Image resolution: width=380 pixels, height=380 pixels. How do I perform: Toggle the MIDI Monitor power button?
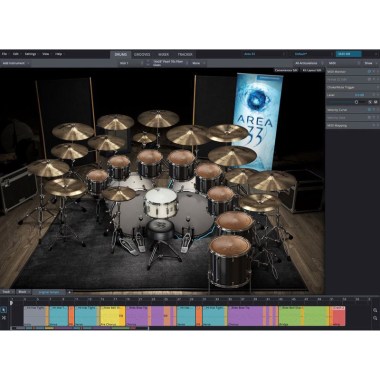point(369,72)
